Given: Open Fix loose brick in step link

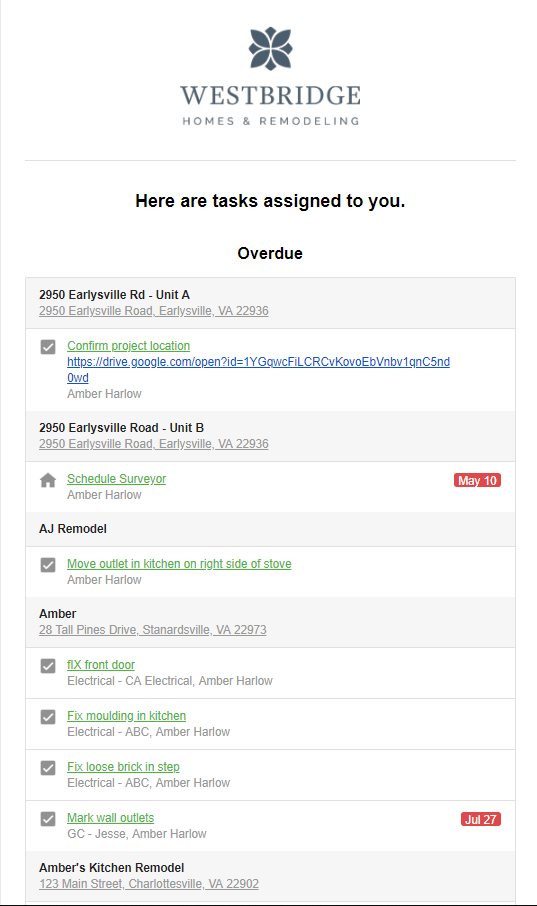Looking at the screenshot, I should point(123,766).
